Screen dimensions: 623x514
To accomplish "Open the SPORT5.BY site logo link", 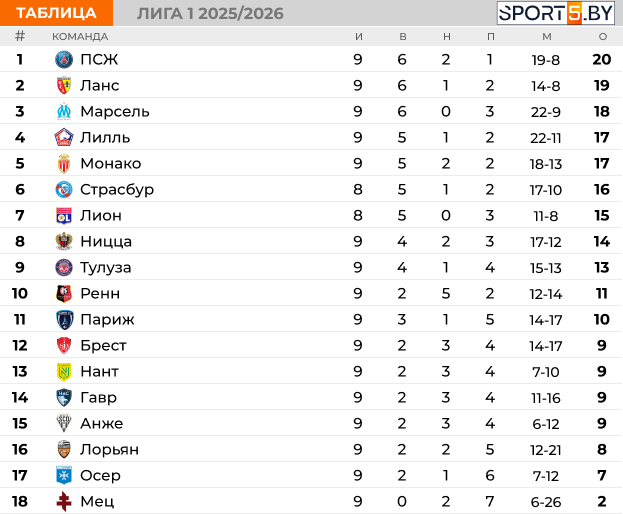I will (555, 13).
